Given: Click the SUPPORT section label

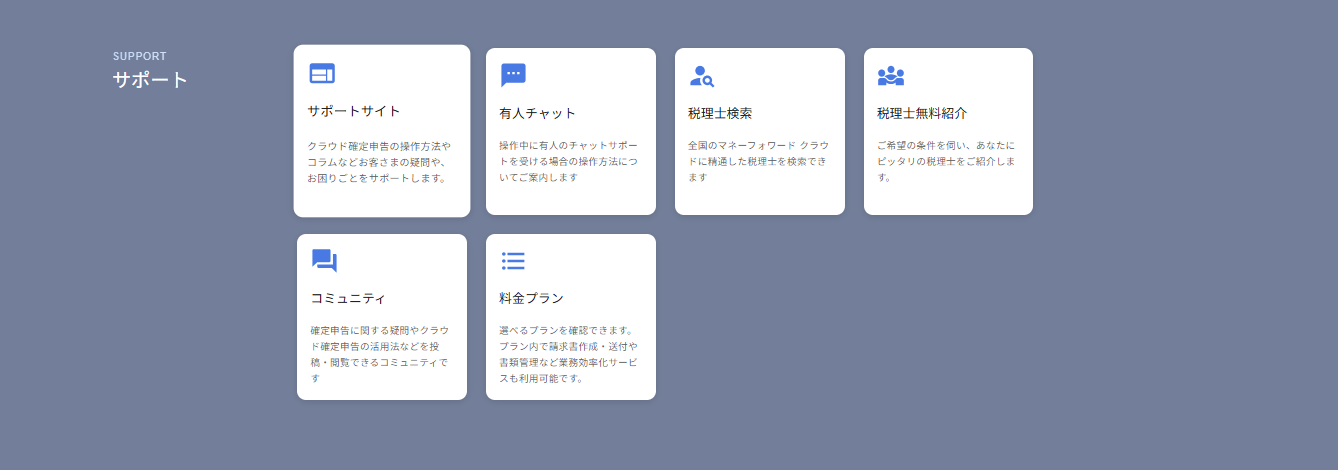Looking at the screenshot, I should (x=140, y=56).
